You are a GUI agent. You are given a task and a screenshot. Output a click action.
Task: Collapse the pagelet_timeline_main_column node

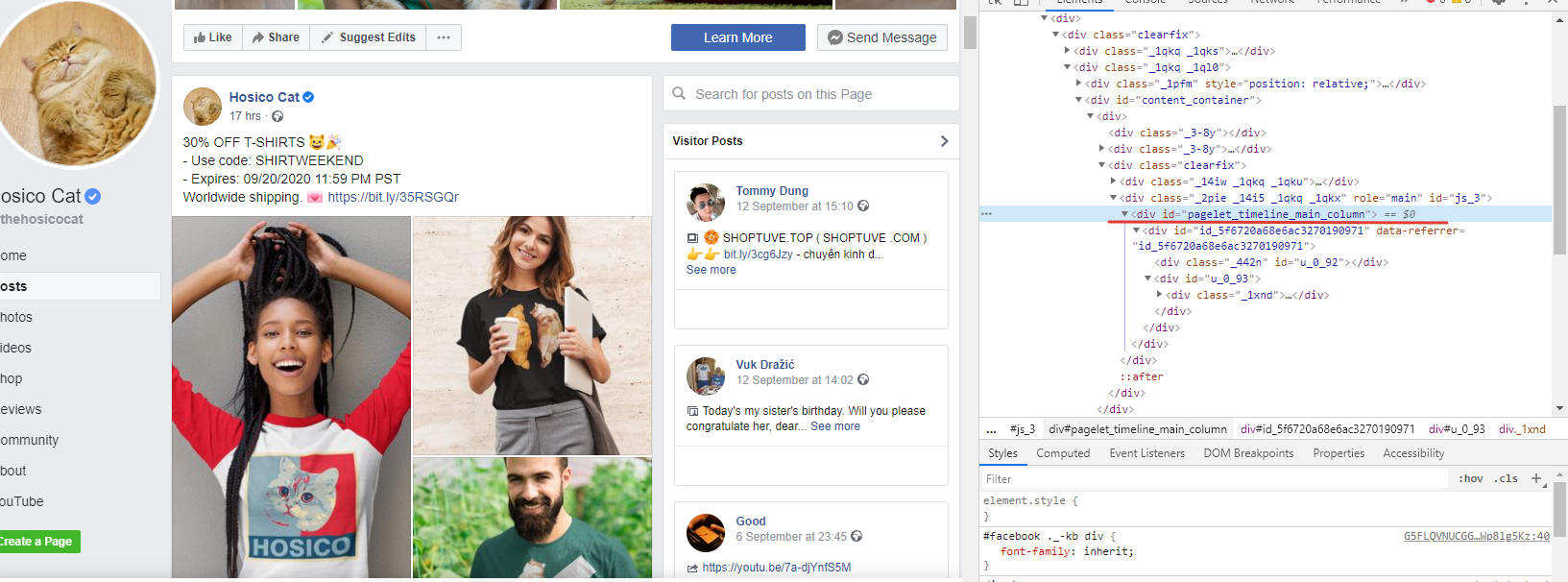1125,214
